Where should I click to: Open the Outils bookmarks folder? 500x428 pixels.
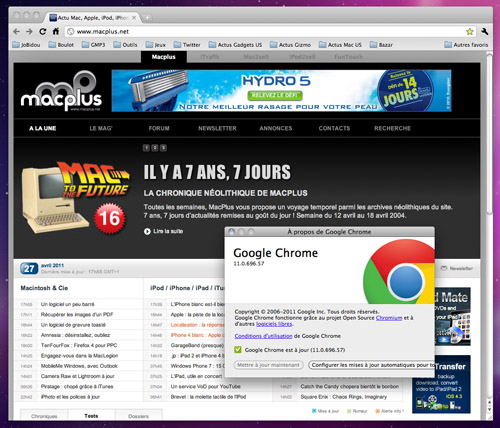(x=125, y=45)
